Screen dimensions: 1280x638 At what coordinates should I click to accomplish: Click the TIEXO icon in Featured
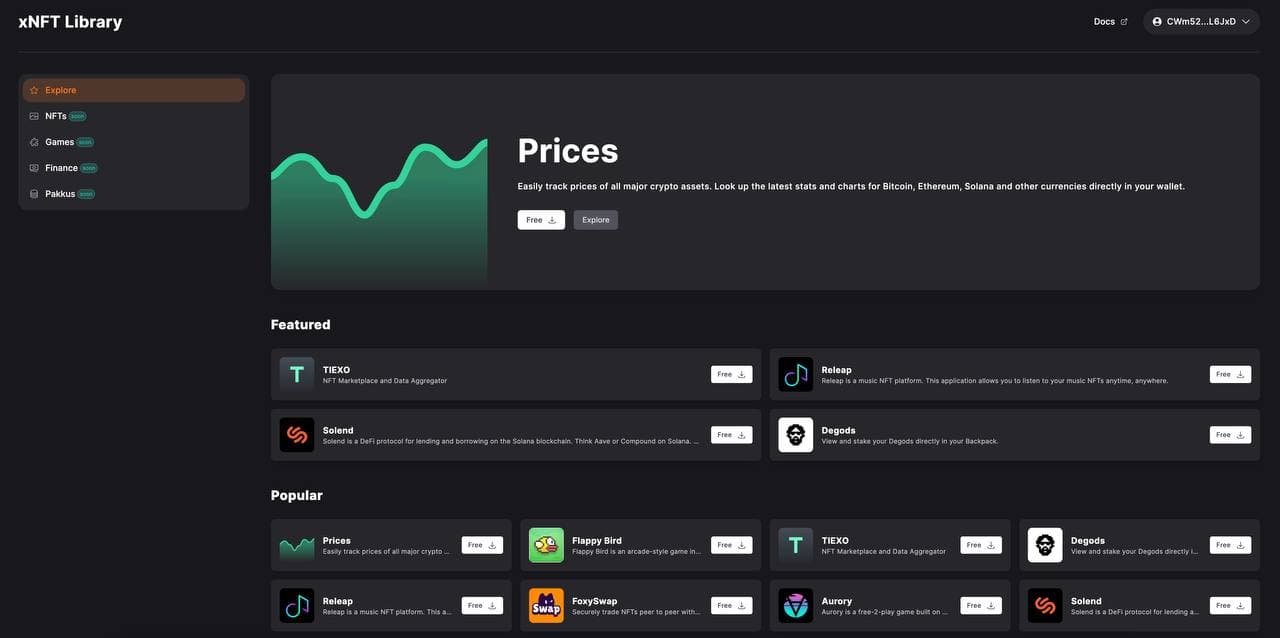(297, 374)
